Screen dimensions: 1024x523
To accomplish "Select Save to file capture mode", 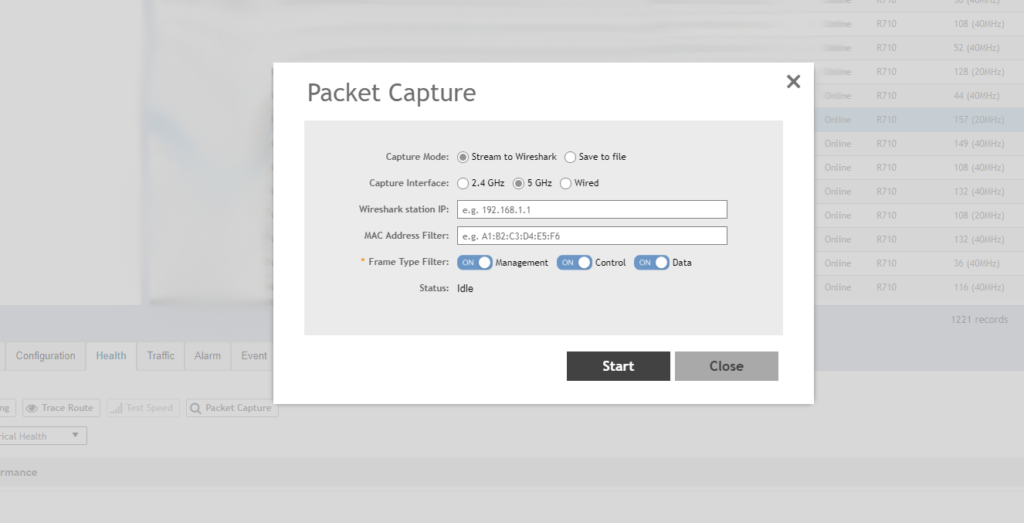I will 570,157.
